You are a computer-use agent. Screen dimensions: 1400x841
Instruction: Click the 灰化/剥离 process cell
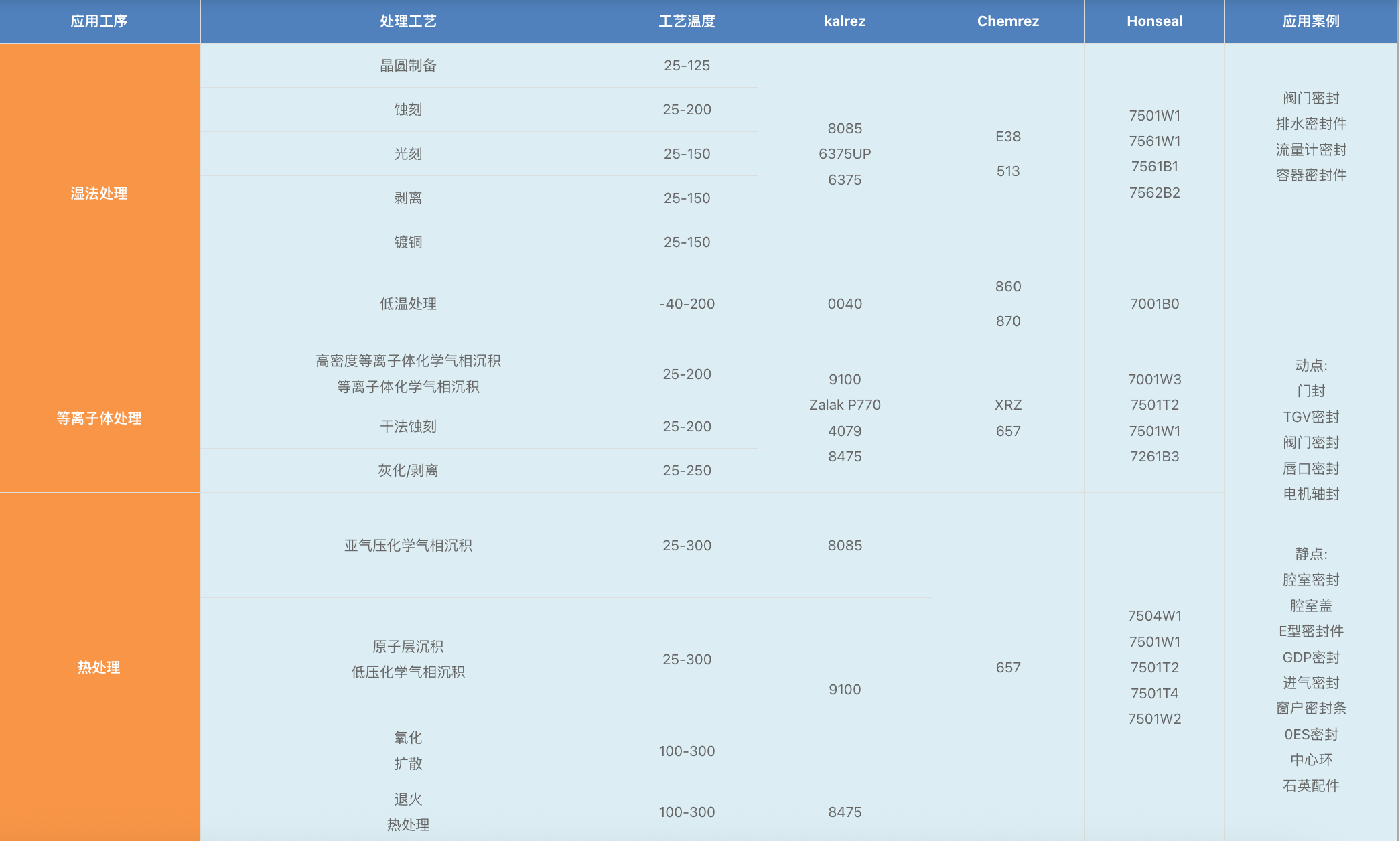408,471
